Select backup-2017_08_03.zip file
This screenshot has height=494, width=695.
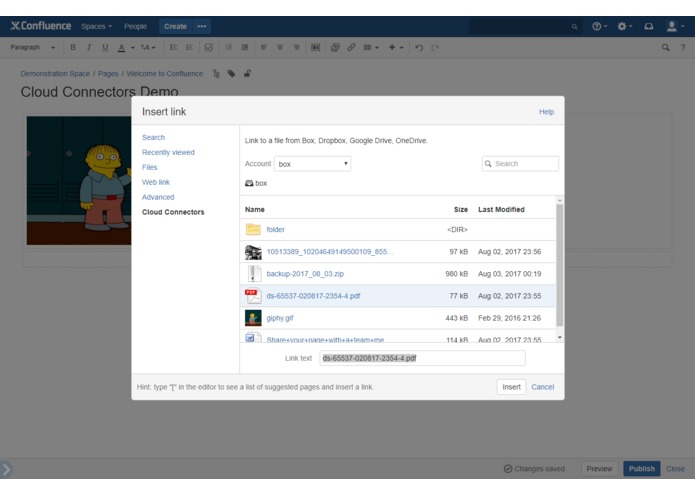[x=305, y=274]
